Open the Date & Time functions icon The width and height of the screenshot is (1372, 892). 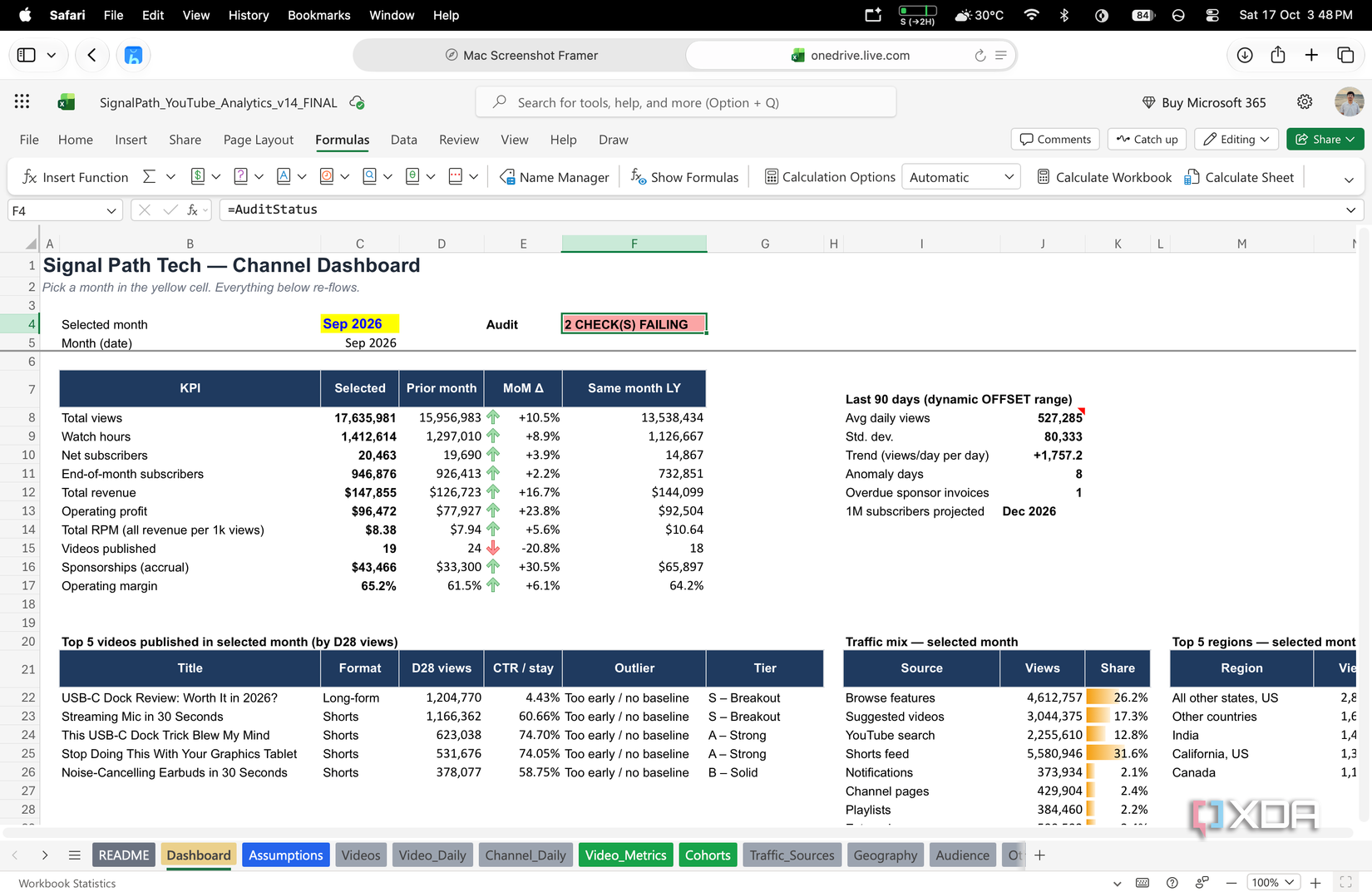327,176
